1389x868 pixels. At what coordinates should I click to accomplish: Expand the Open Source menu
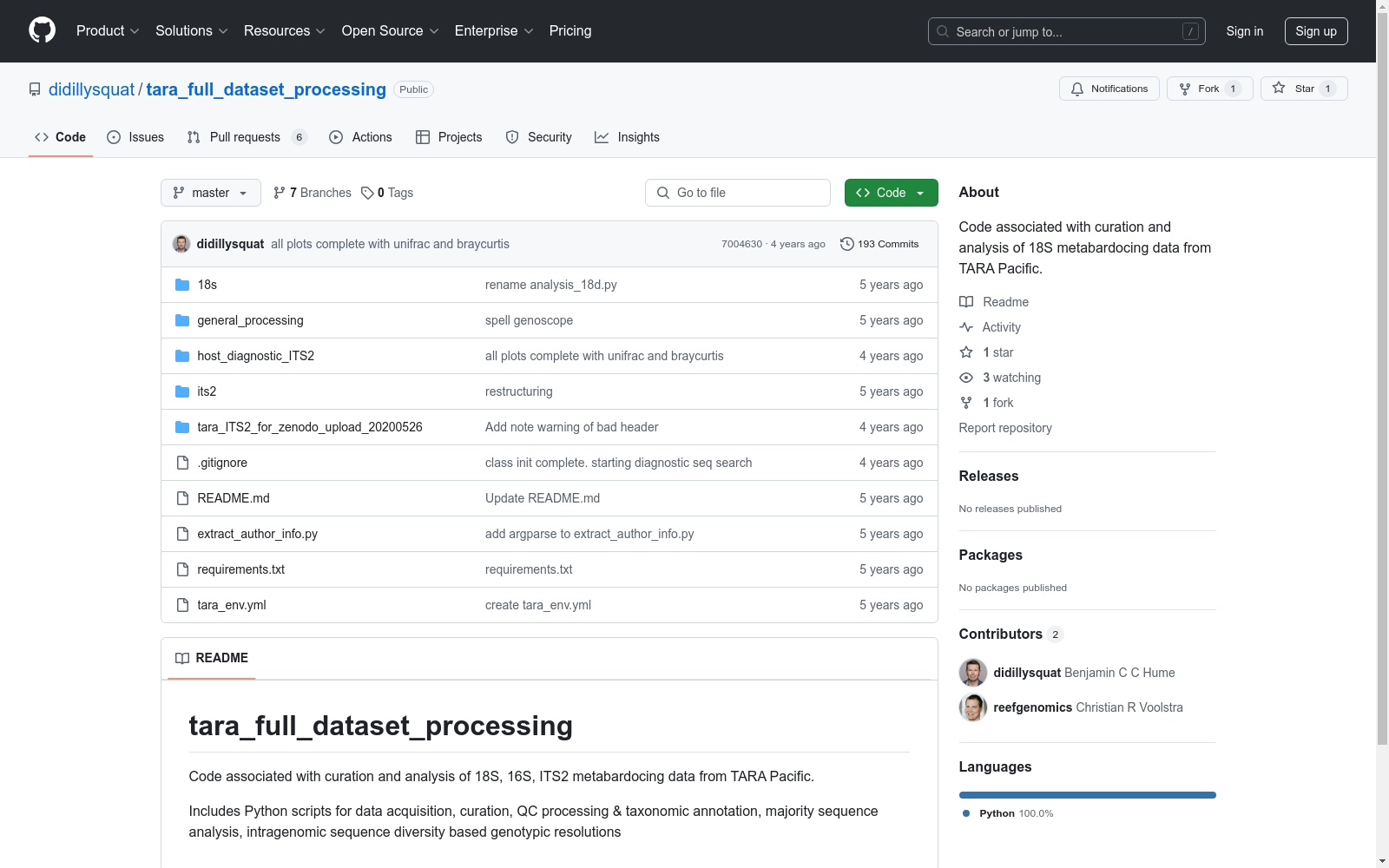[391, 31]
